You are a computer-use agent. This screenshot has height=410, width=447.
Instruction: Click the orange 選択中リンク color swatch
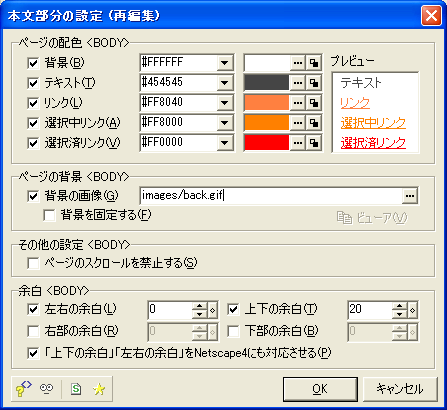(x=267, y=123)
